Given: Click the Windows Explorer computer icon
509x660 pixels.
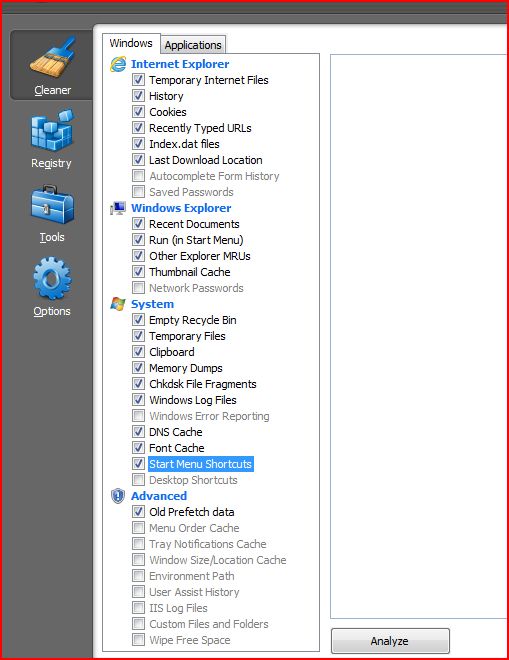Looking at the screenshot, I should click(x=118, y=208).
